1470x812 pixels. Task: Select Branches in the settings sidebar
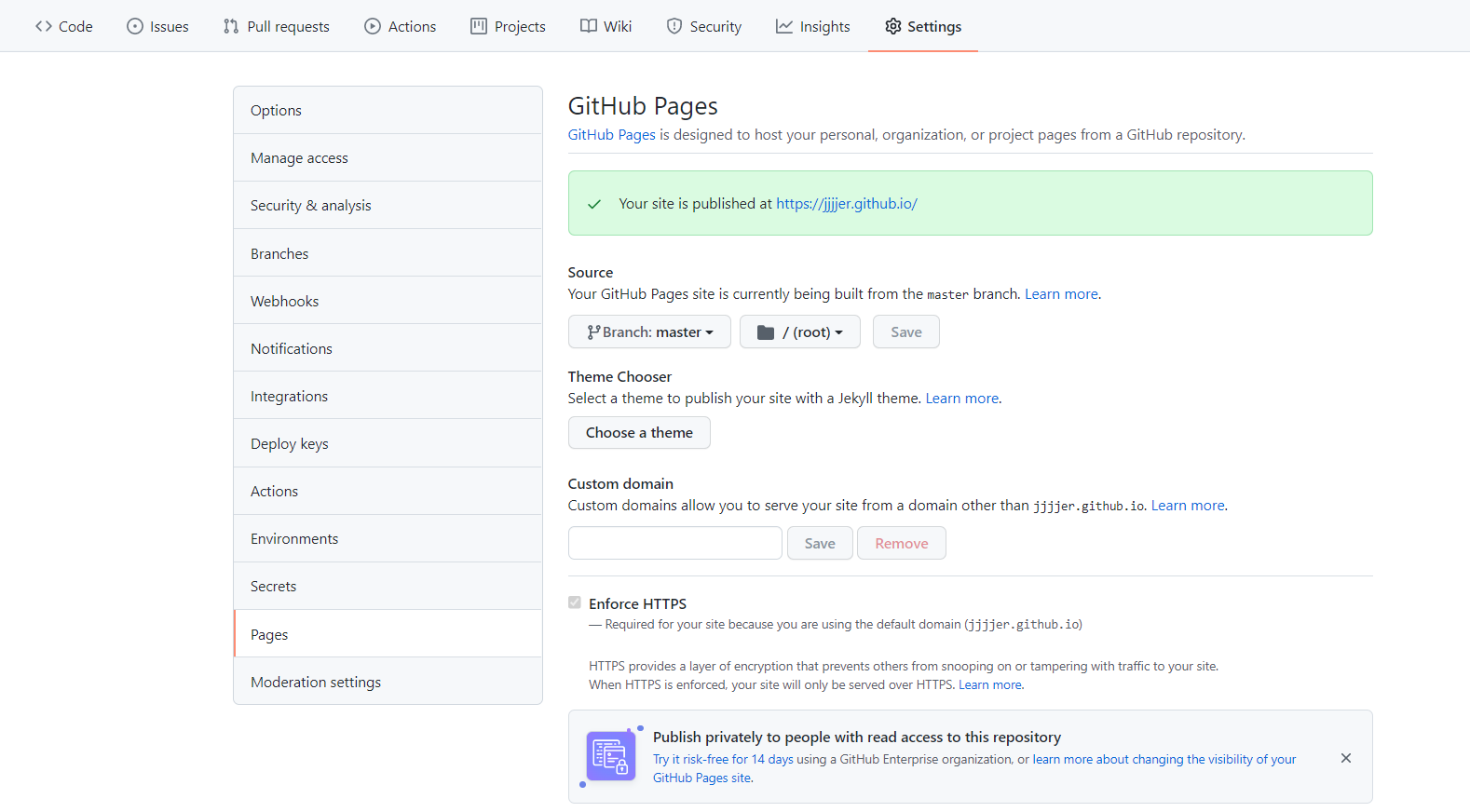tap(388, 253)
